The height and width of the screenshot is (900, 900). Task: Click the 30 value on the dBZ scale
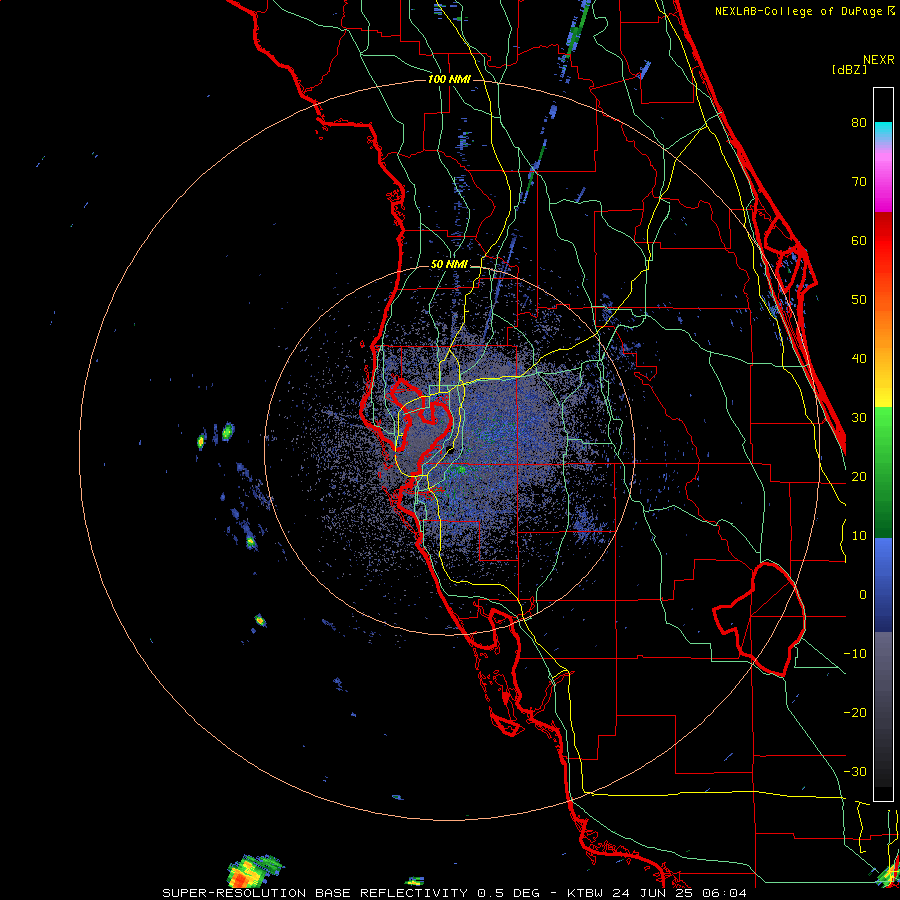point(859,418)
